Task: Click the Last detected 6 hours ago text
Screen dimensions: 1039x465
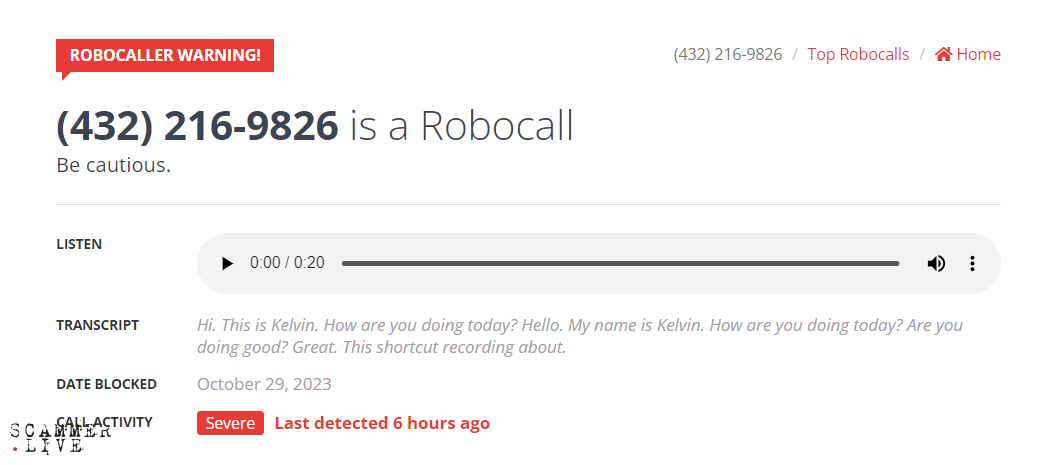Action: coord(382,423)
